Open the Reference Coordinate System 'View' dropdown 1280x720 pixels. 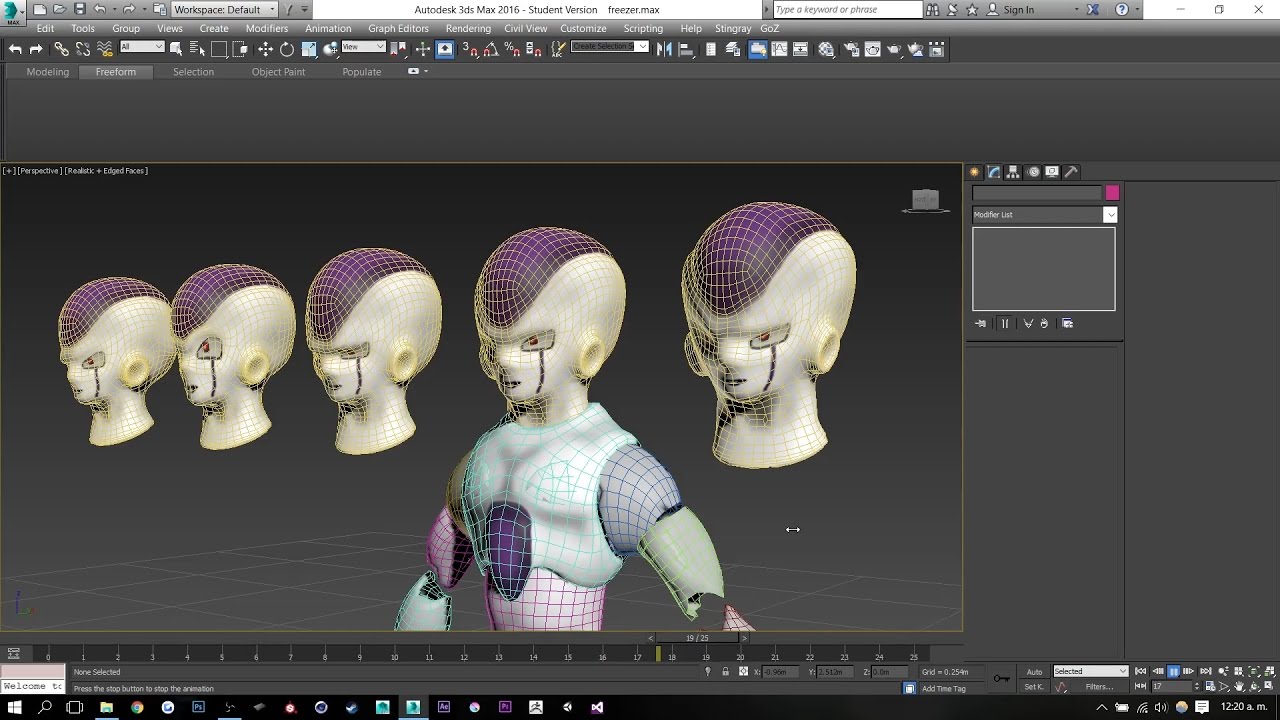coord(363,47)
